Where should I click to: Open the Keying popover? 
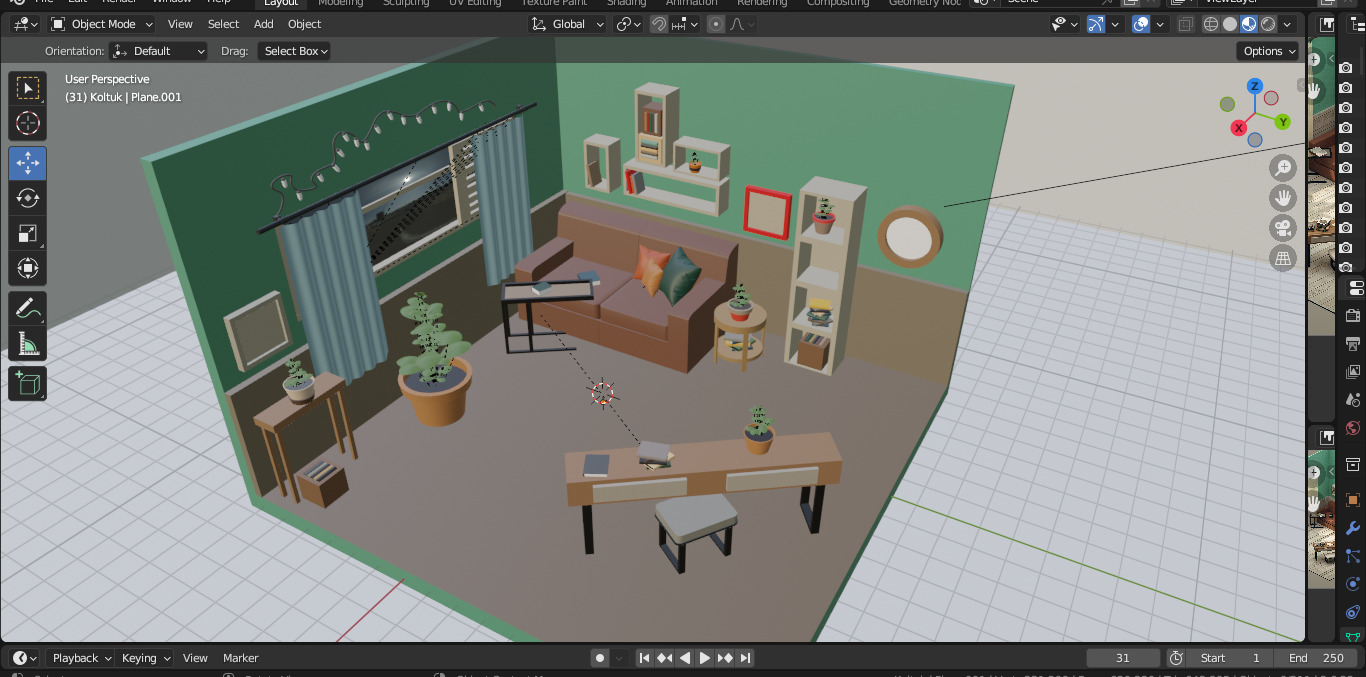tap(145, 658)
